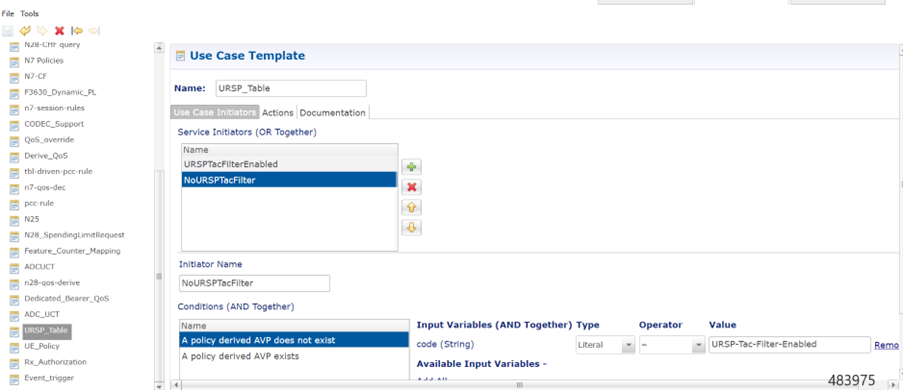
Task: Click the red X delete toolbar icon
Action: click(59, 31)
